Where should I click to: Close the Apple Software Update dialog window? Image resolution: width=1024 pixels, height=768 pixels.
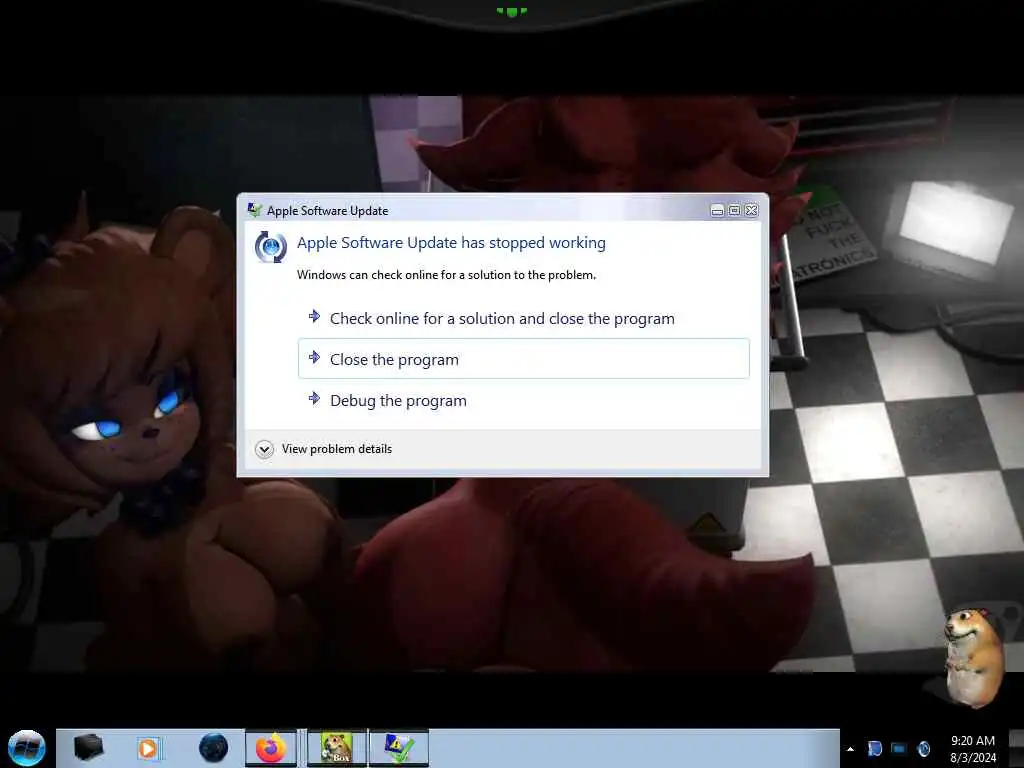(752, 210)
